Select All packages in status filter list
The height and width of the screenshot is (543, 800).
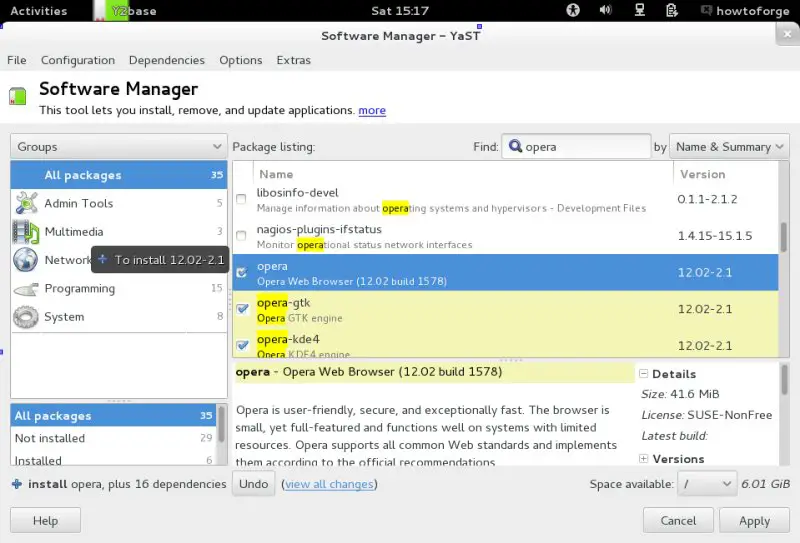click(114, 415)
